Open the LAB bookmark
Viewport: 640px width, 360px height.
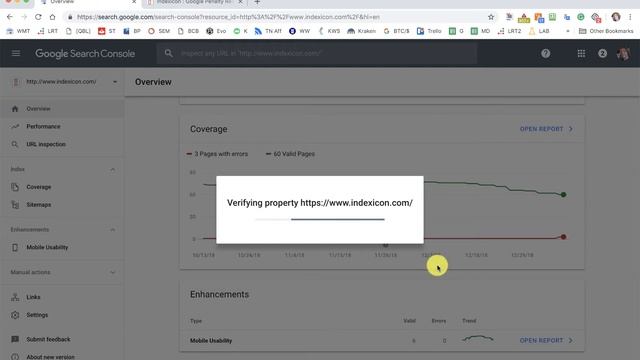pyautogui.click(x=539, y=31)
